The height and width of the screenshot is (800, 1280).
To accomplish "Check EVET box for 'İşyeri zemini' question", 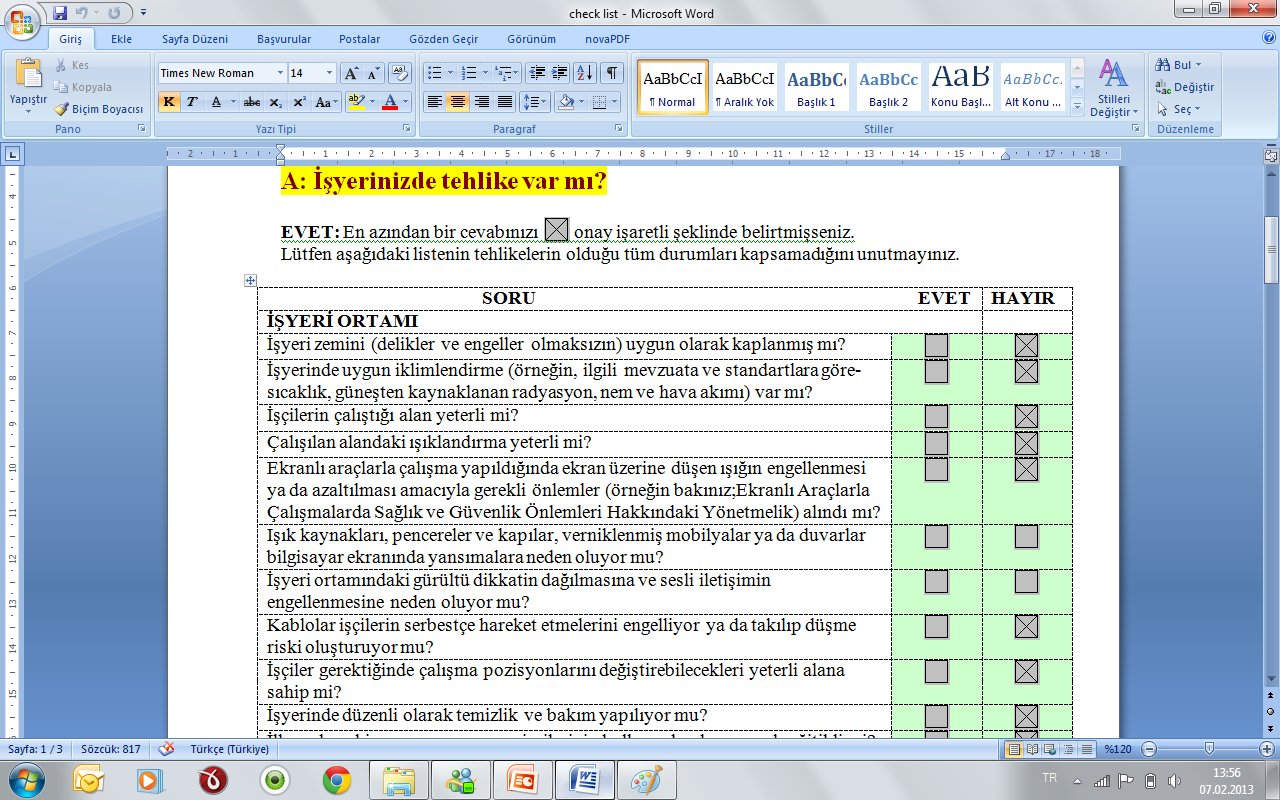I will coord(936,346).
